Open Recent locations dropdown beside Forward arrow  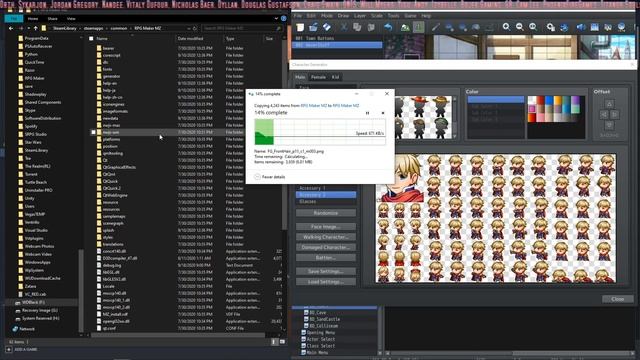coord(28,28)
